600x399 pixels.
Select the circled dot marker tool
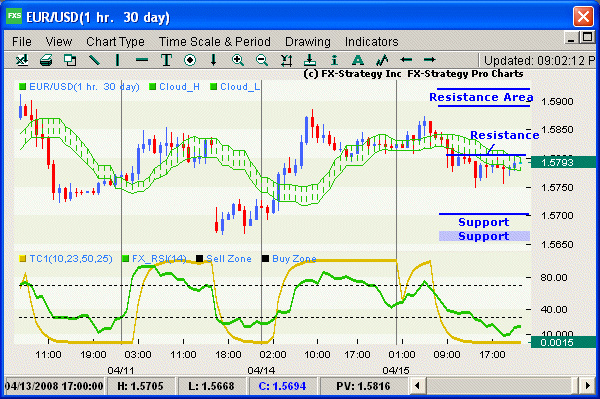click(x=190, y=60)
